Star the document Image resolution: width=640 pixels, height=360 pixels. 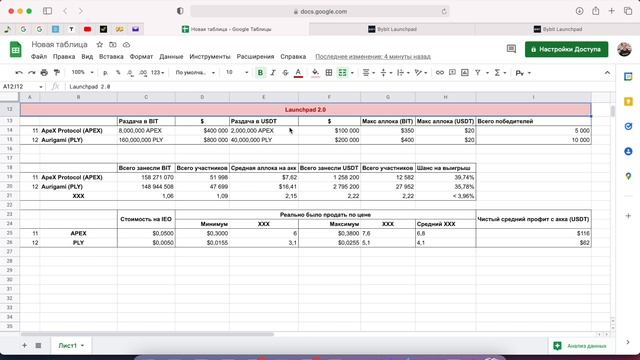point(100,44)
